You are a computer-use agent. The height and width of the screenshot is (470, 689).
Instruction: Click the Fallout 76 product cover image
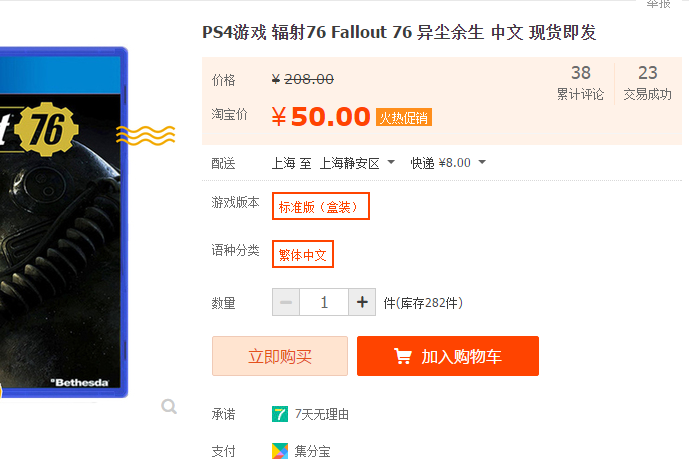click(64, 222)
